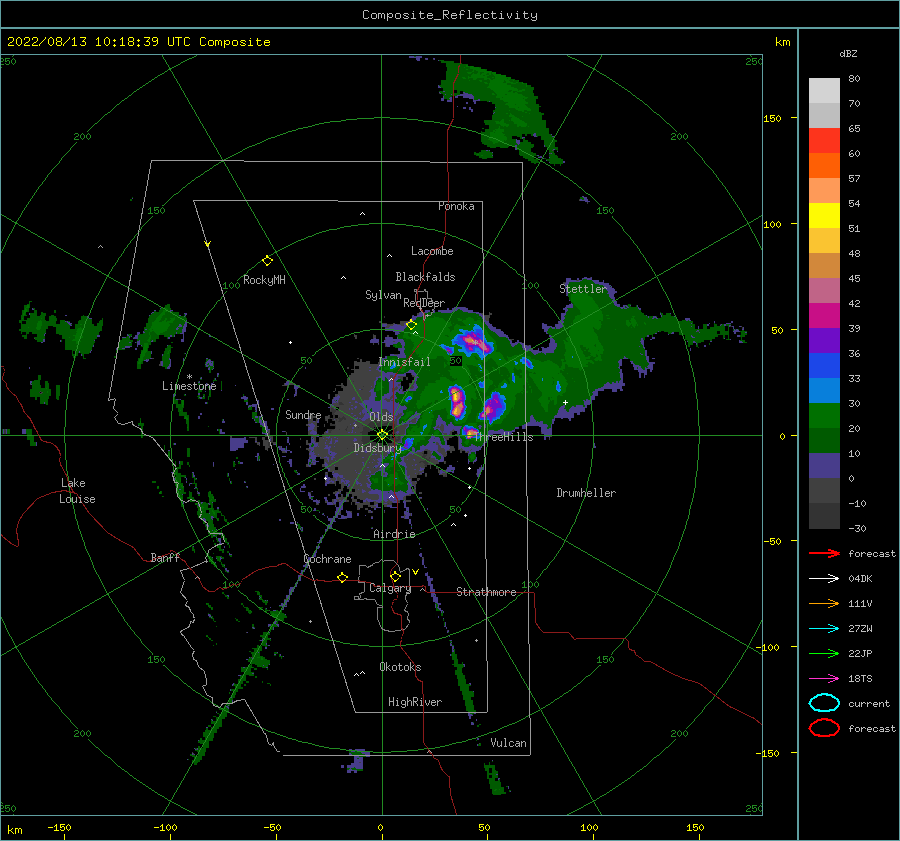Select the Sundre town label

pyautogui.click(x=303, y=415)
